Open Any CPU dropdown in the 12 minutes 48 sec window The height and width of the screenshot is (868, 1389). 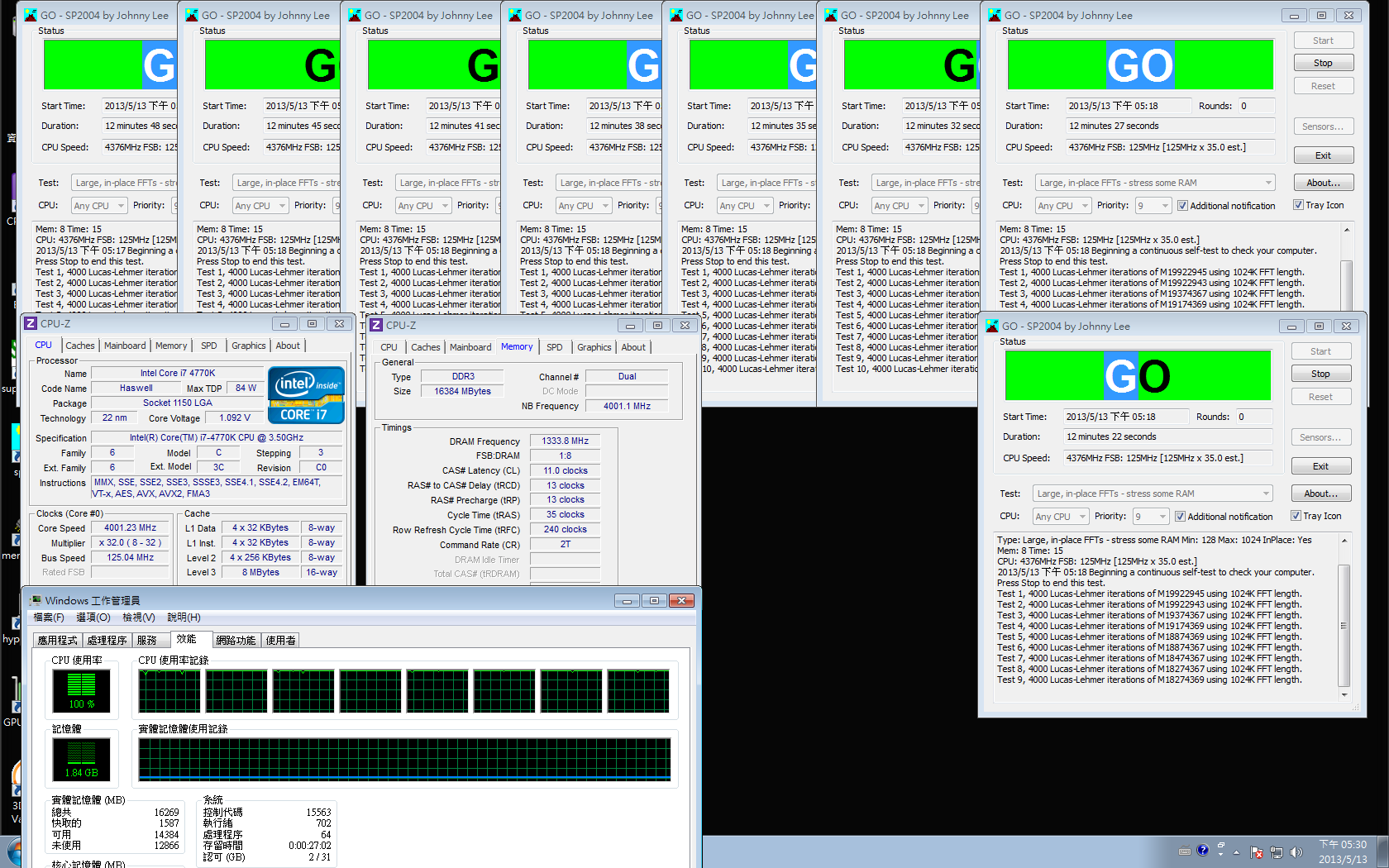pyautogui.click(x=98, y=206)
